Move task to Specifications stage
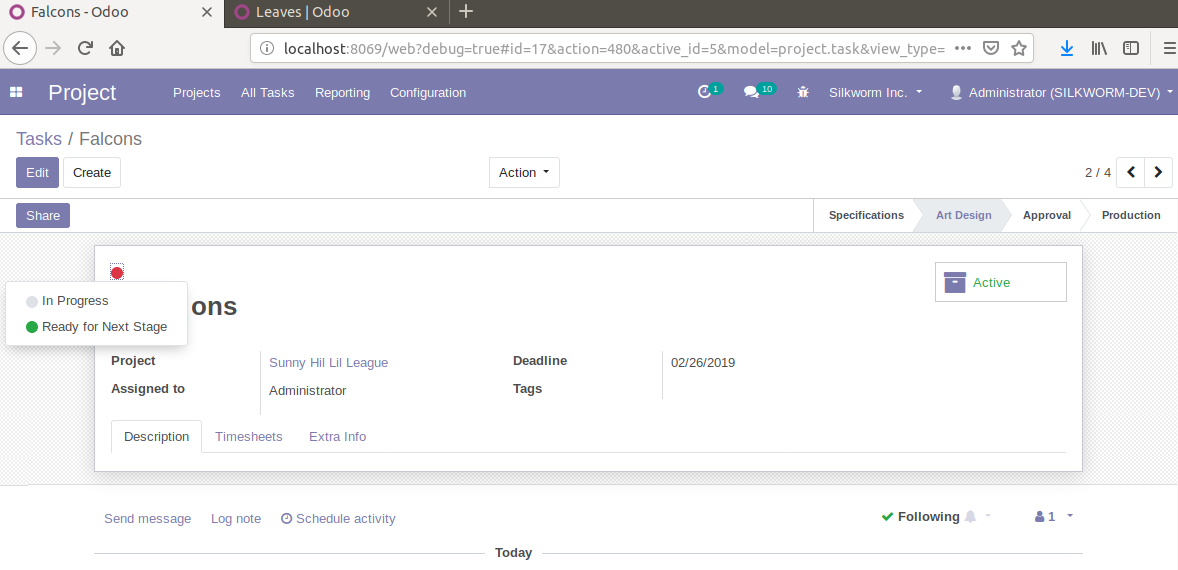The height and width of the screenshot is (570, 1178). point(866,216)
